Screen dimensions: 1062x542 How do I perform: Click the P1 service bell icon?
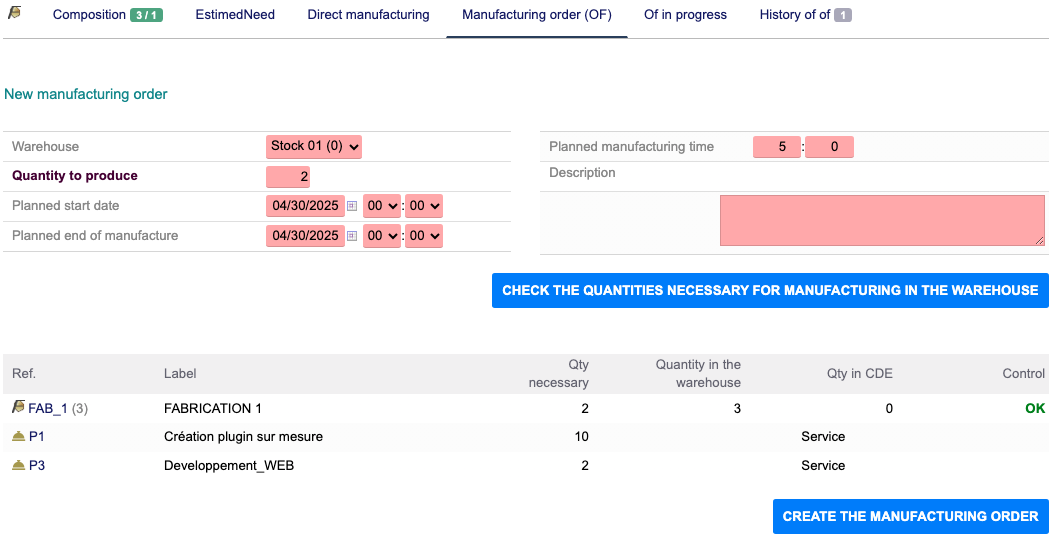[18, 436]
